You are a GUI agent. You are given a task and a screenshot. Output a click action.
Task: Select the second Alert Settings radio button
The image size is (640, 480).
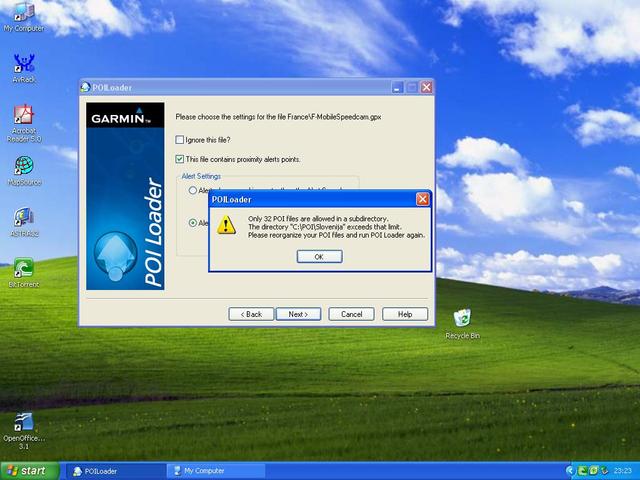point(193,223)
